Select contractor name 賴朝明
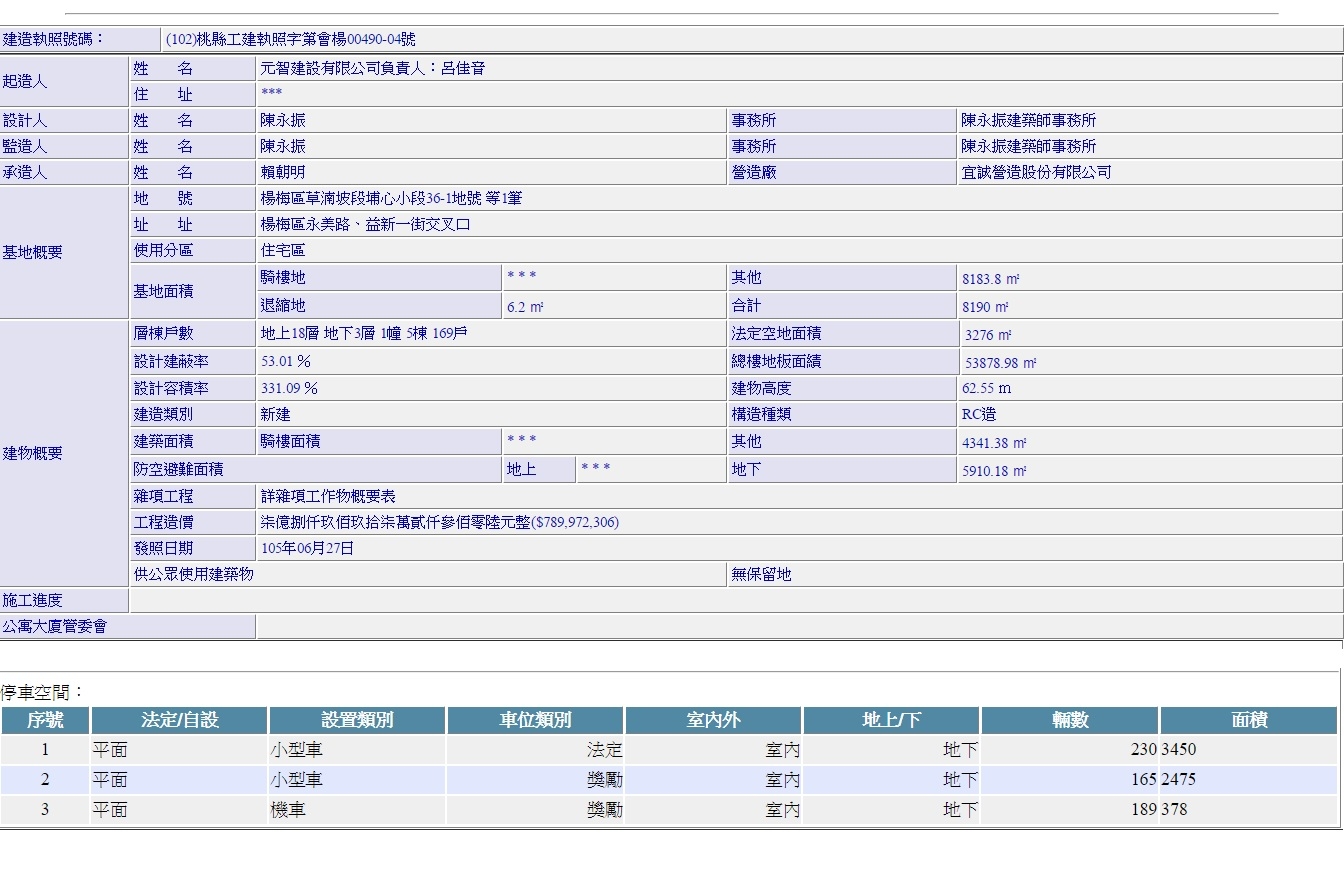 tap(283, 172)
